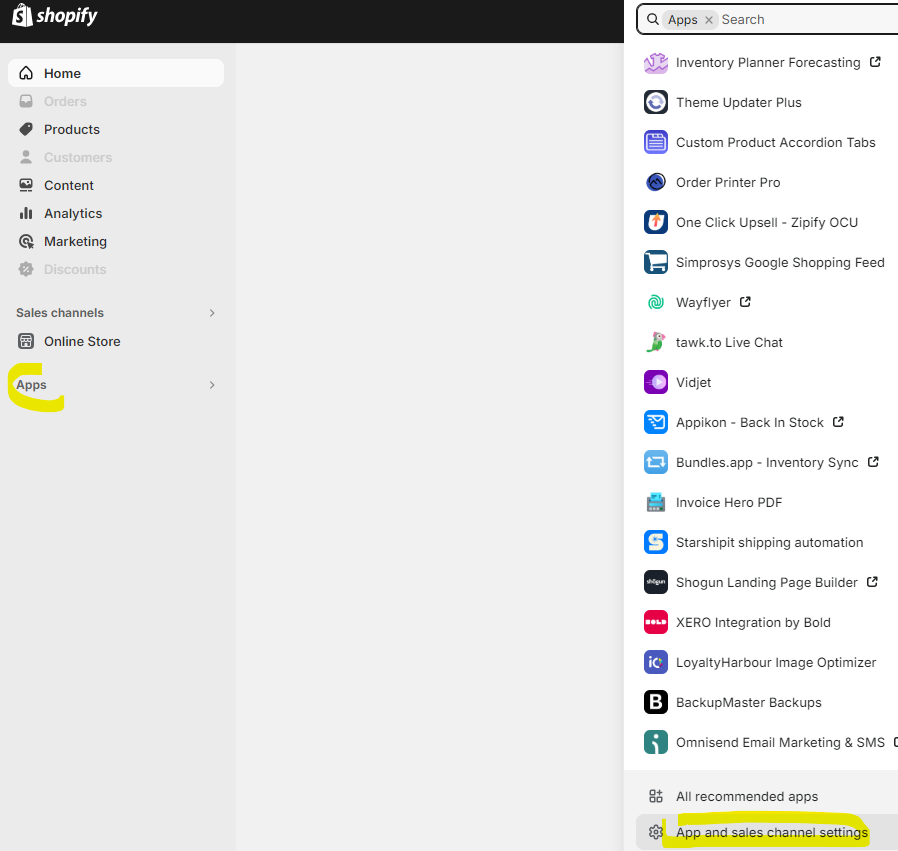Open App and sales channel settings

770,832
